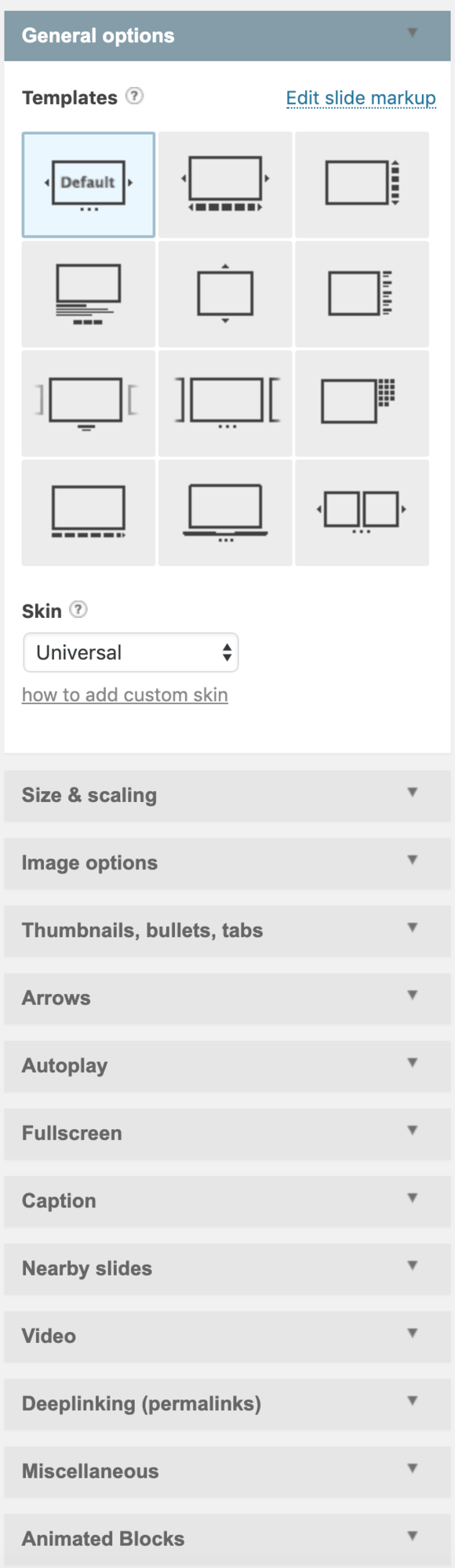Expand the Animated Blocks section
Image resolution: width=455 pixels, height=1568 pixels.
pos(227,1539)
